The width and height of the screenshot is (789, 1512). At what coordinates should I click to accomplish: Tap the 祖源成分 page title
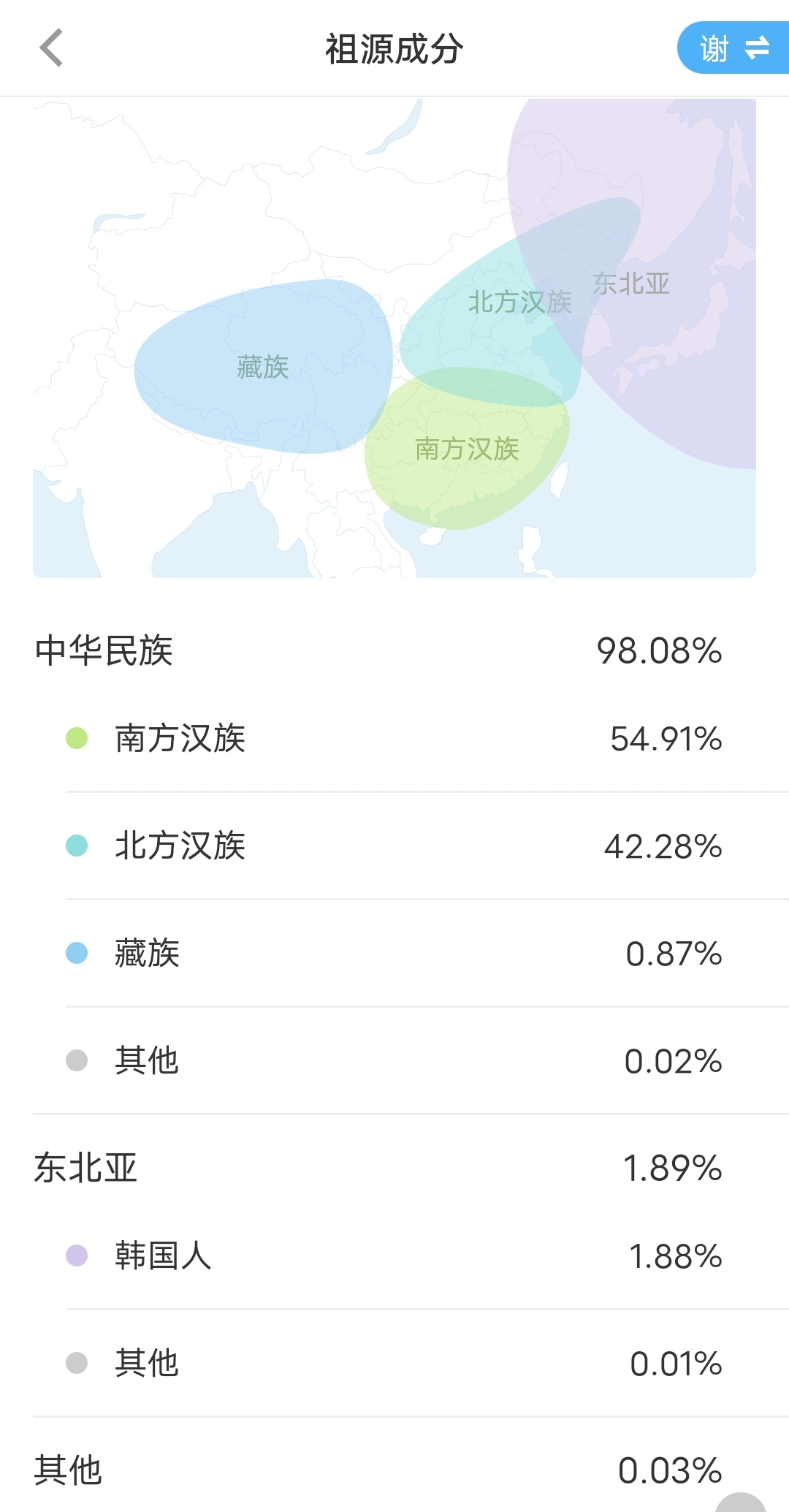tap(394, 49)
